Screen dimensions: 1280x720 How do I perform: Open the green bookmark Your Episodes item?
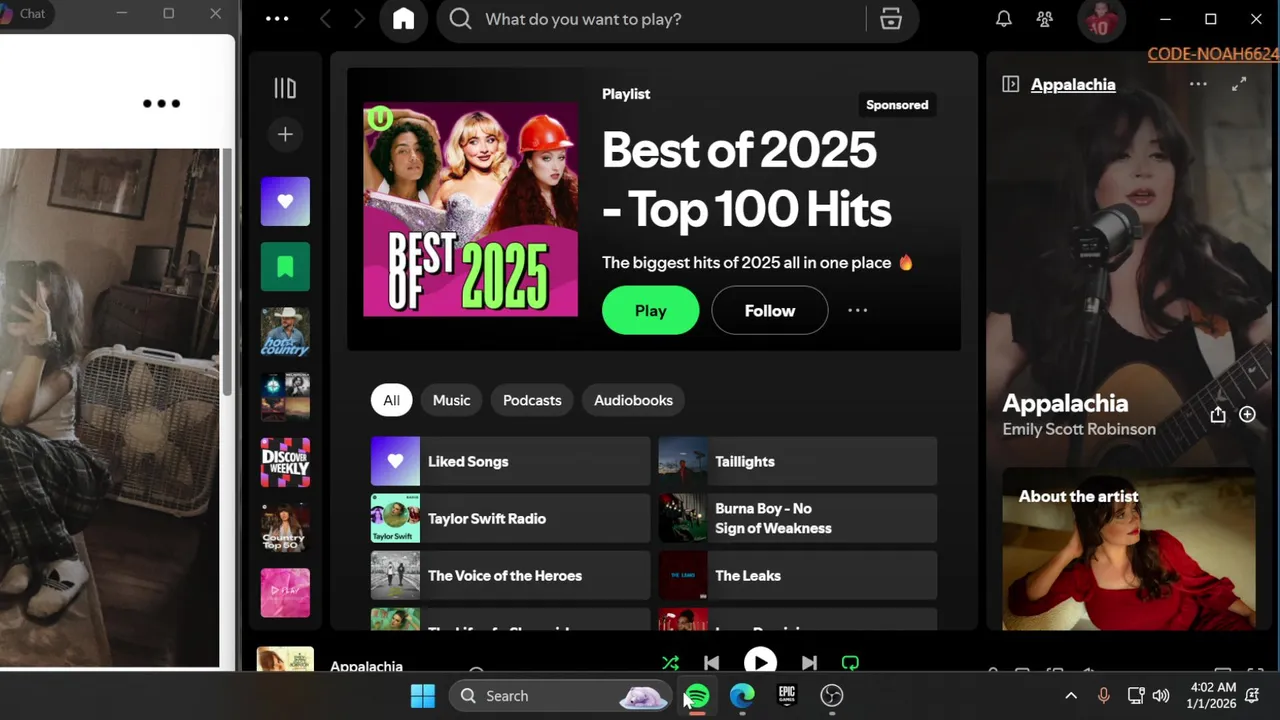click(x=285, y=266)
